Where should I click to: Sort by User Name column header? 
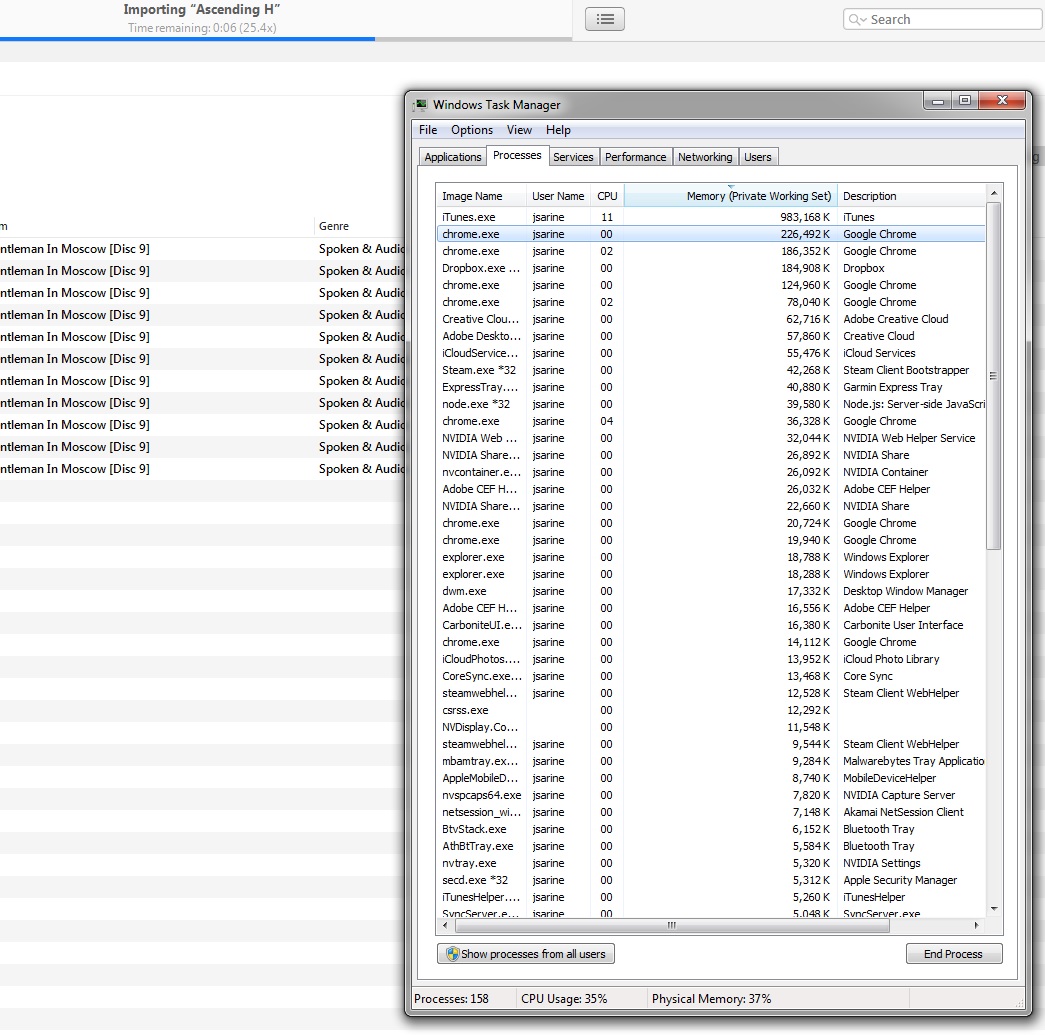click(558, 196)
